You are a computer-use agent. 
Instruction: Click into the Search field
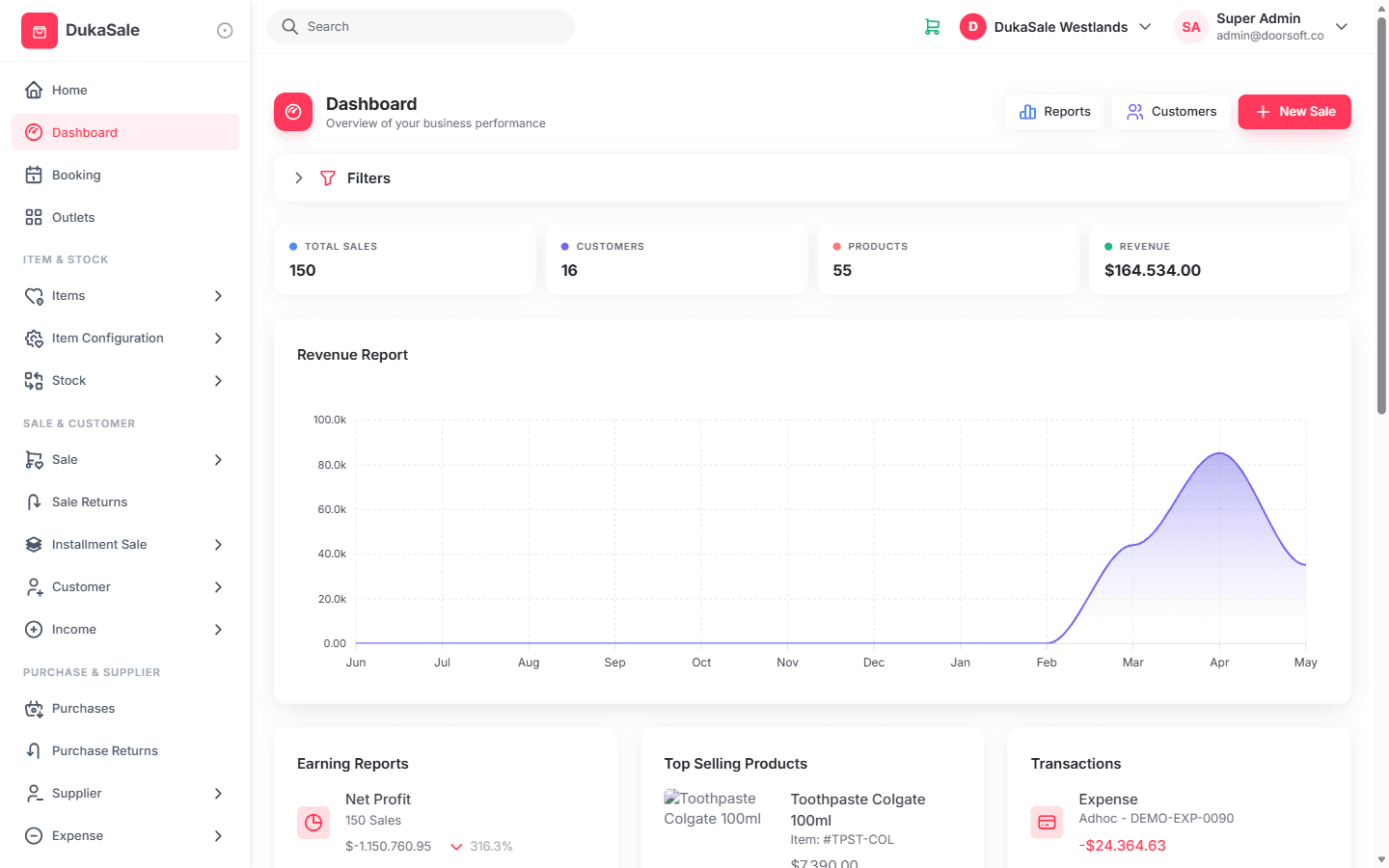coord(421,27)
